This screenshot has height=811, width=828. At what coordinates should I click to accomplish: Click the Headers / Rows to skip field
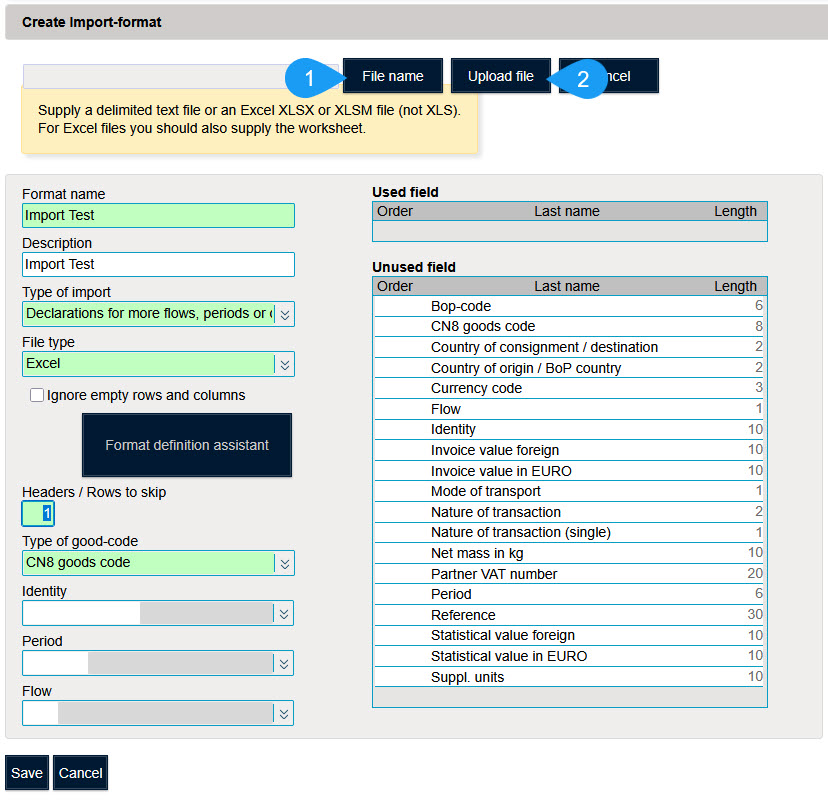pyautogui.click(x=38, y=511)
